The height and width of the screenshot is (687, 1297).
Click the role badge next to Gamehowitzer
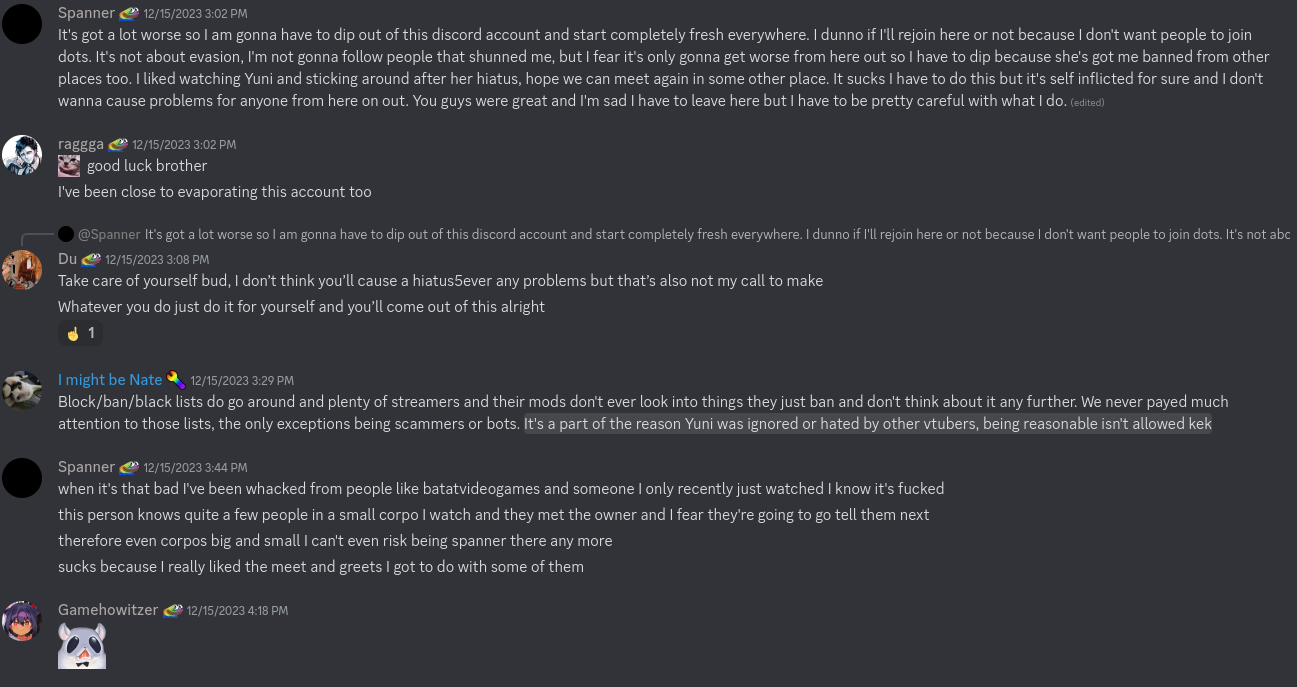click(x=173, y=611)
